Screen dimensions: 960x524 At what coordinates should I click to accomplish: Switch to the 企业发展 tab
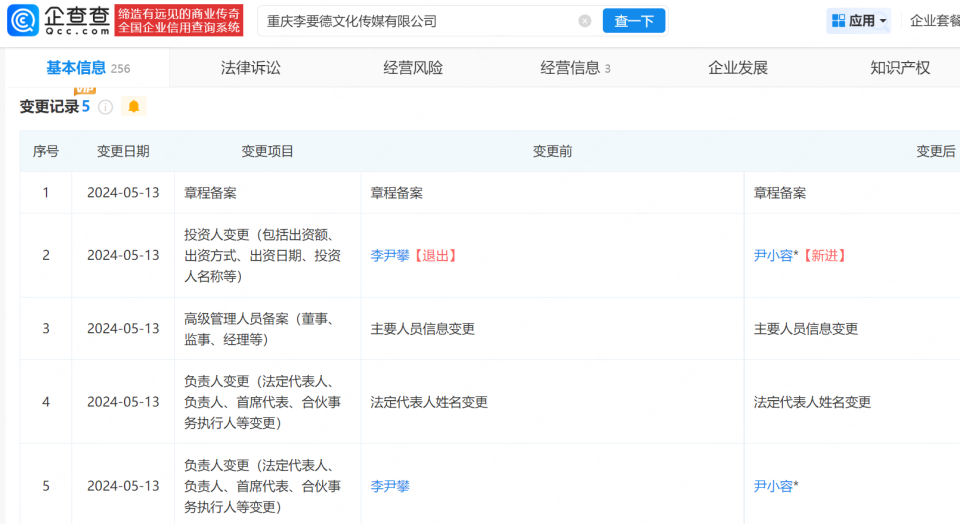[738, 68]
